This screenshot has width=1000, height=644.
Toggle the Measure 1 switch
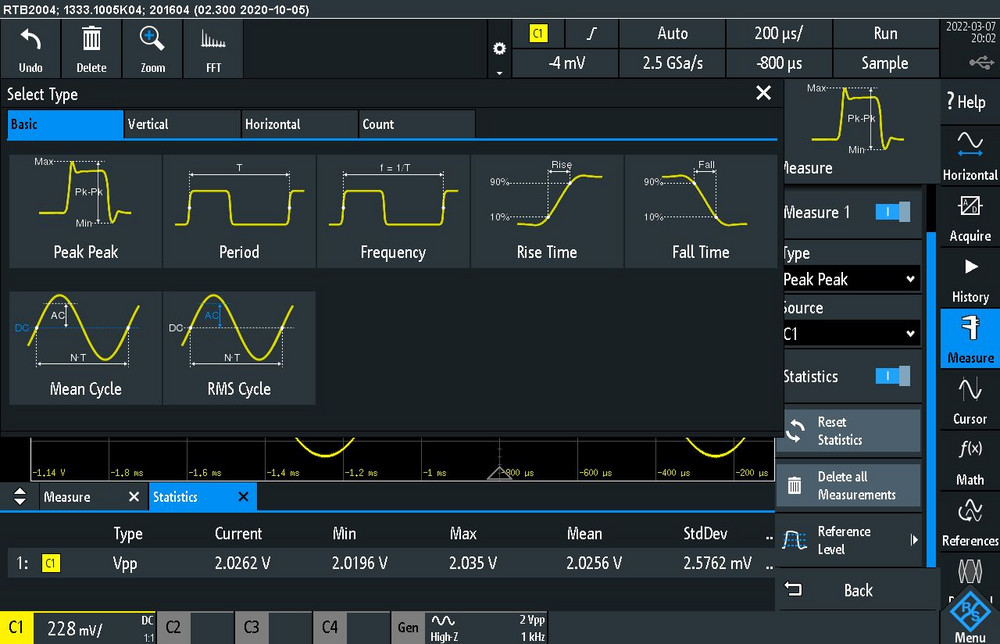893,212
